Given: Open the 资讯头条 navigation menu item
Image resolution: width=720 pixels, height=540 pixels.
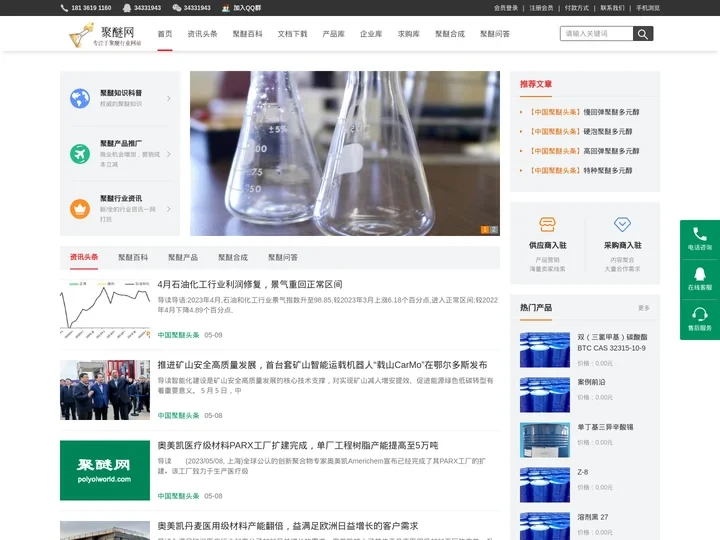Looking at the screenshot, I should [x=202, y=34].
